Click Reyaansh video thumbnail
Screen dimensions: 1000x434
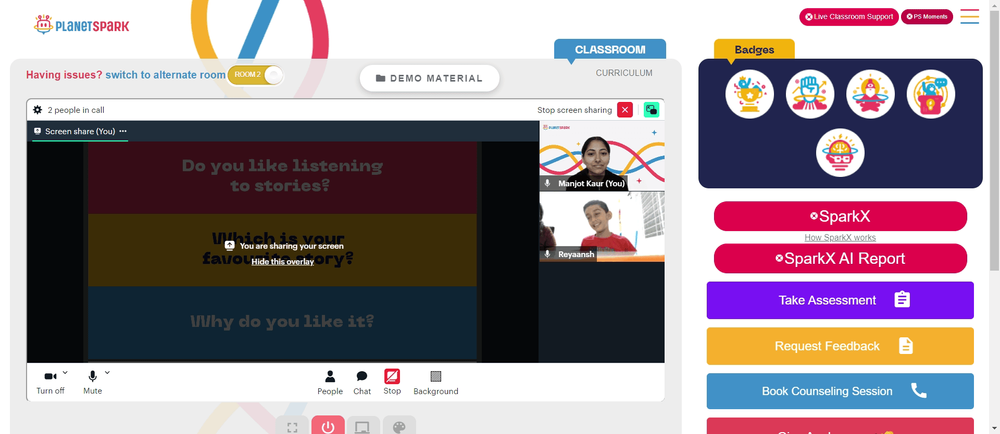pos(602,227)
